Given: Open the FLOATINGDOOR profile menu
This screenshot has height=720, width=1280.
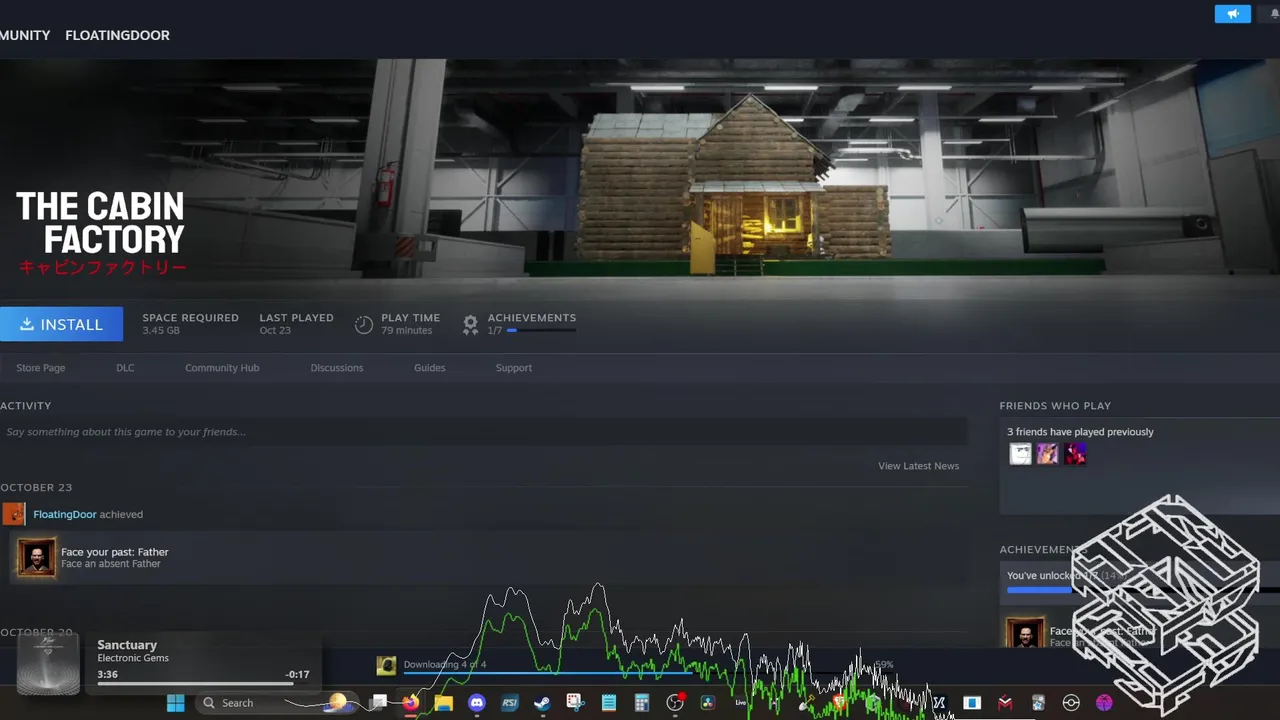Looking at the screenshot, I should point(117,35).
